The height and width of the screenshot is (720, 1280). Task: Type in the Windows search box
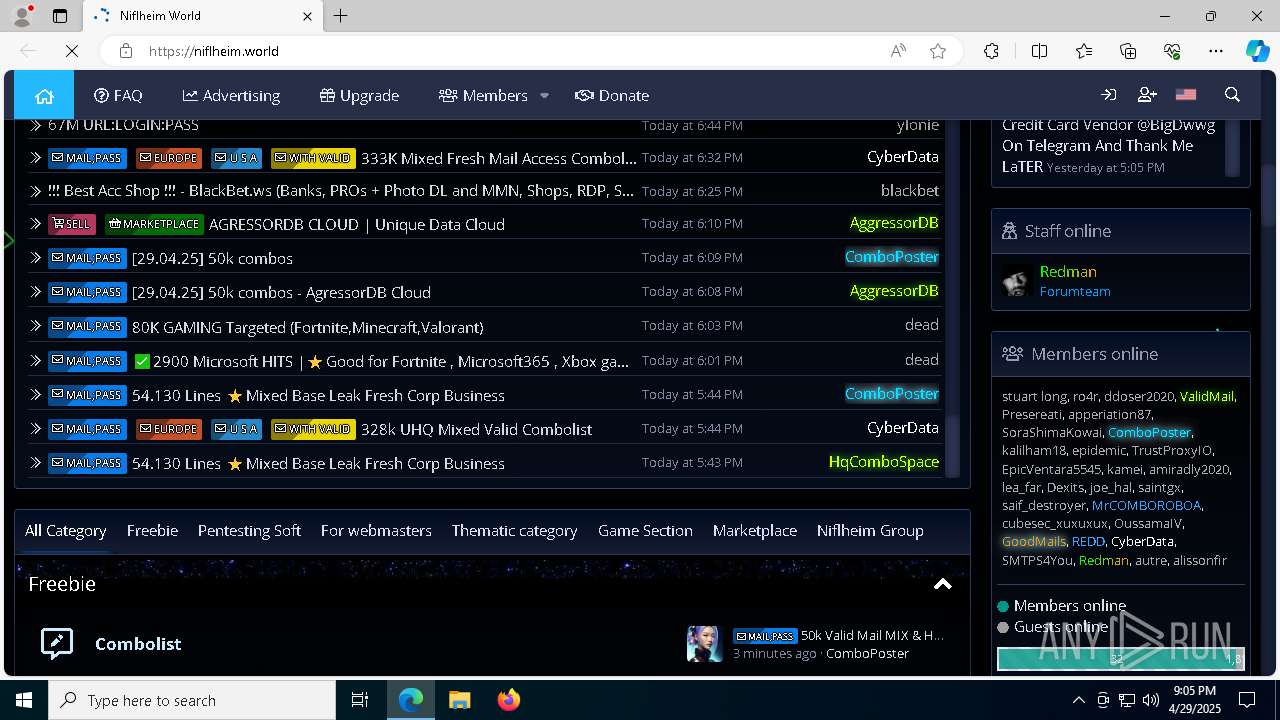192,700
